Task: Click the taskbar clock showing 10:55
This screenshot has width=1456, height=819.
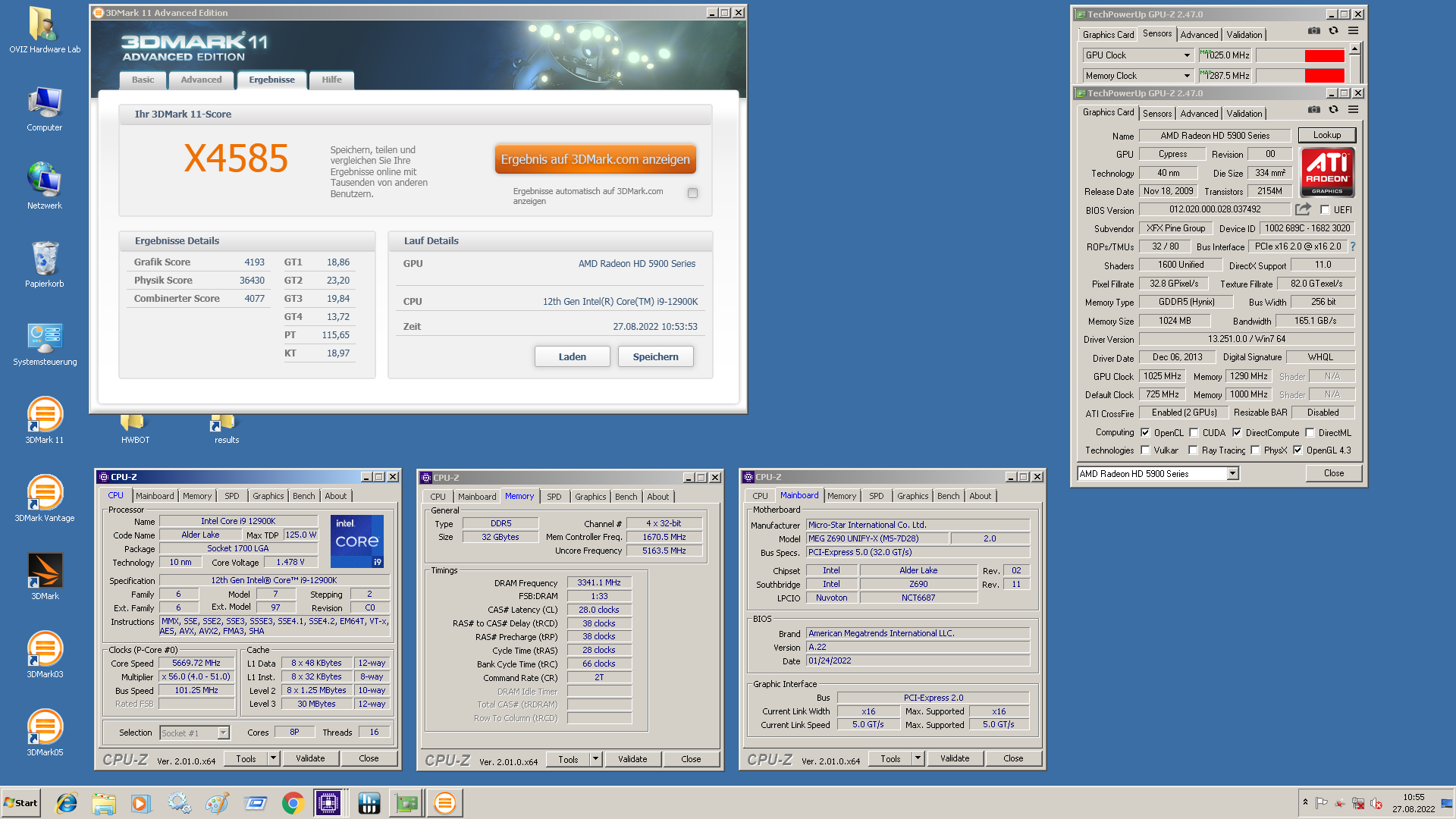Action: click(1414, 803)
